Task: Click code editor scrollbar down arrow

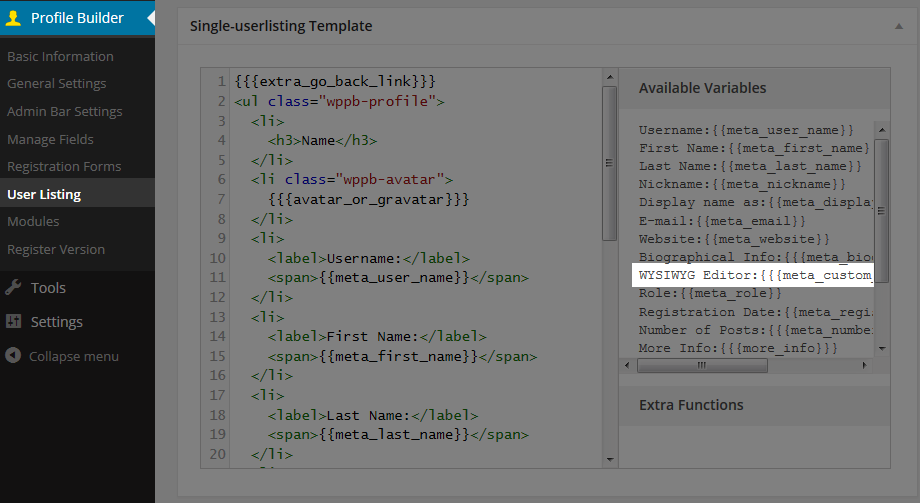Action: pos(610,460)
